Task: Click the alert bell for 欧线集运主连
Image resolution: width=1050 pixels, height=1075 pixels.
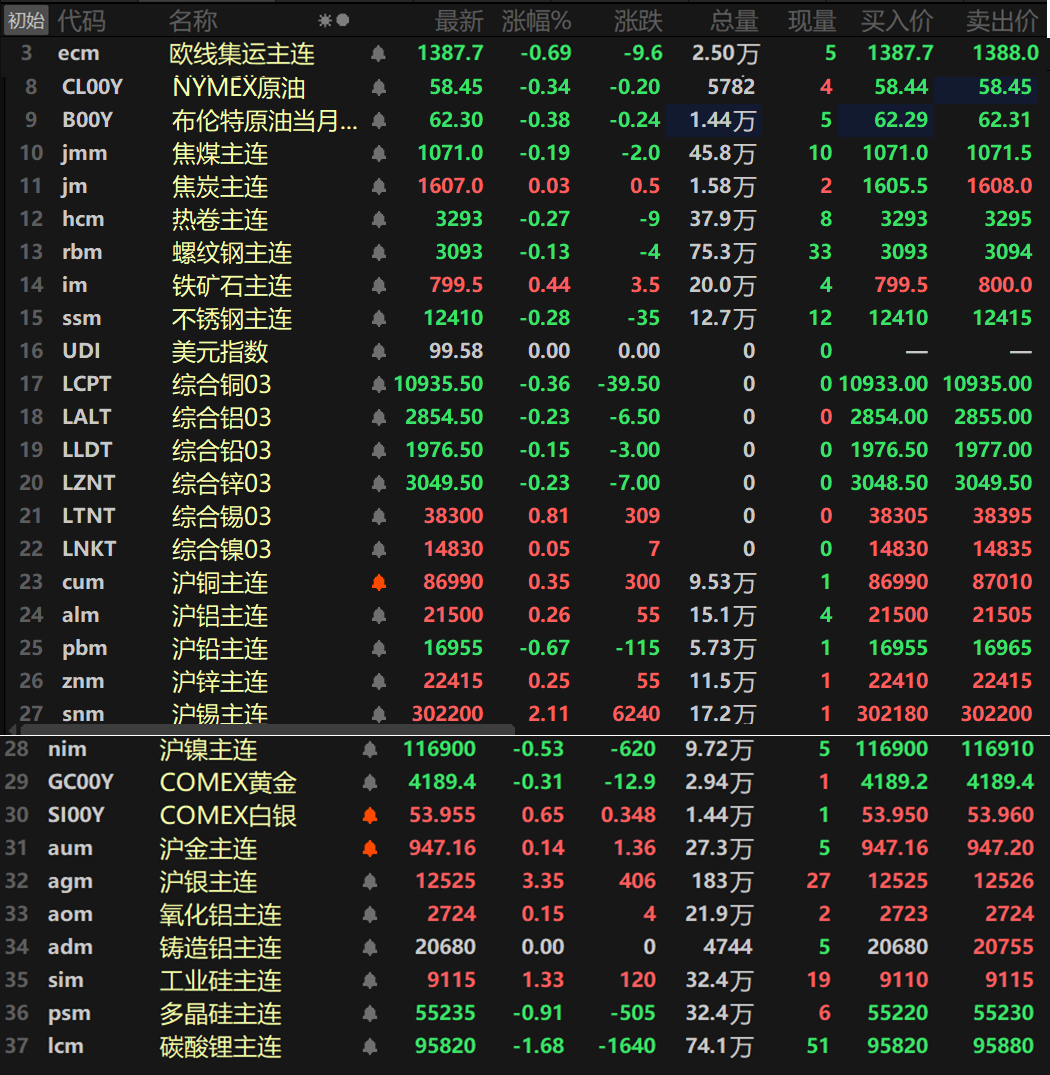Action: [378, 53]
